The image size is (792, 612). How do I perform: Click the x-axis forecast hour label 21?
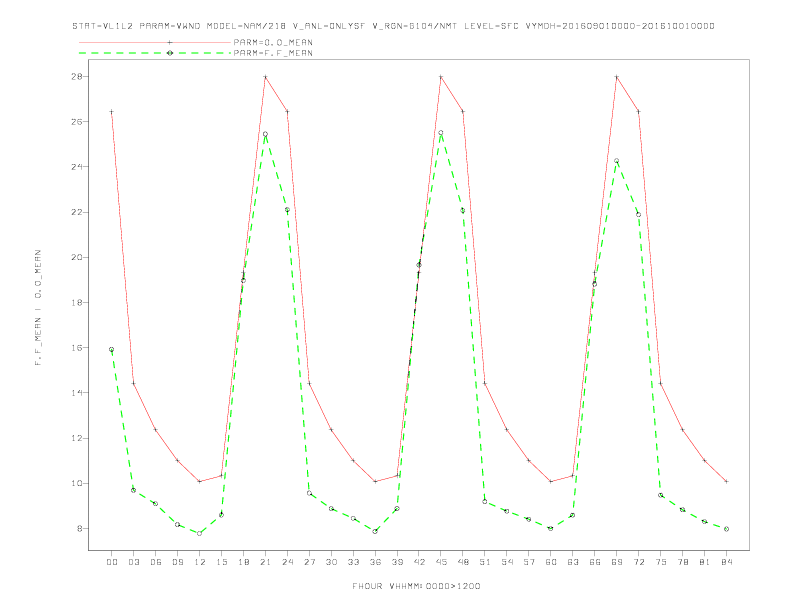pyautogui.click(x=265, y=562)
